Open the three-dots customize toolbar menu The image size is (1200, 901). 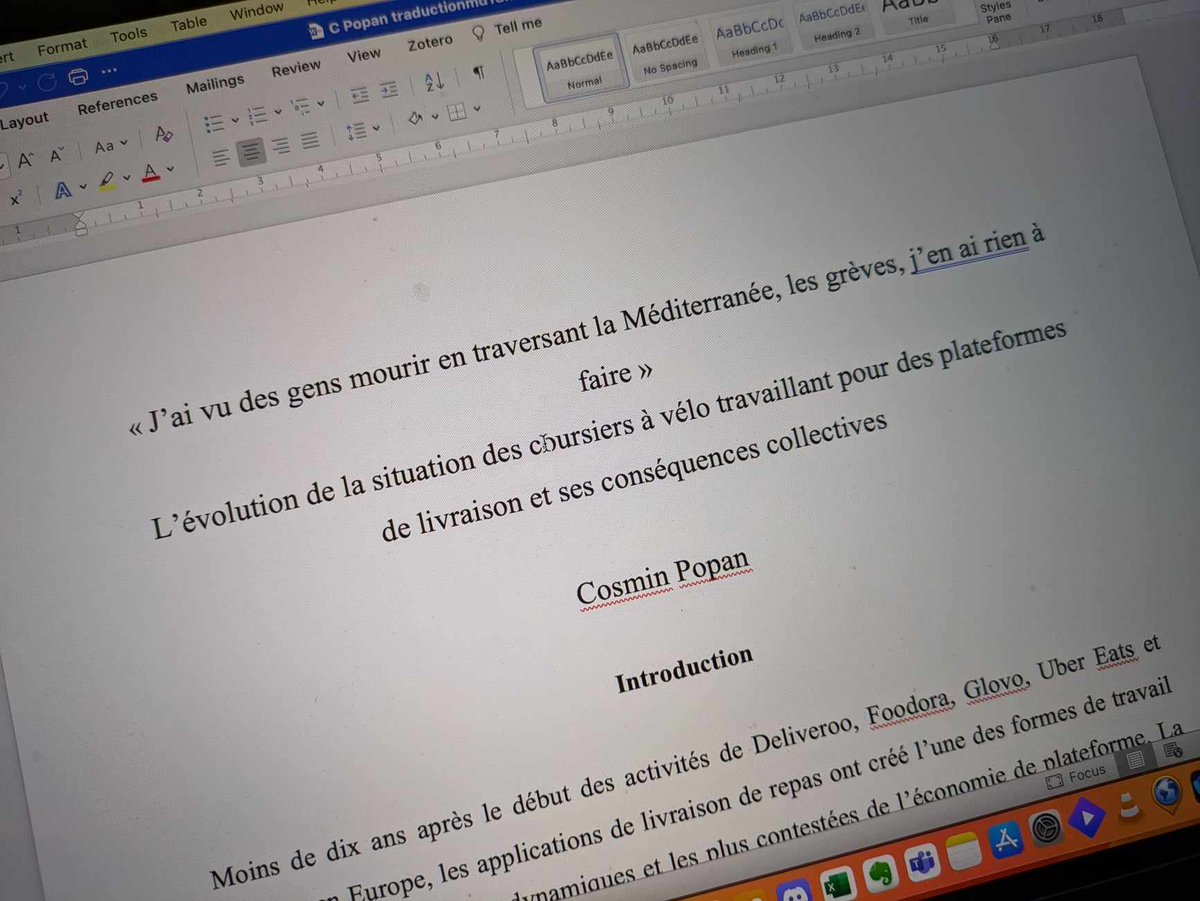coord(109,71)
